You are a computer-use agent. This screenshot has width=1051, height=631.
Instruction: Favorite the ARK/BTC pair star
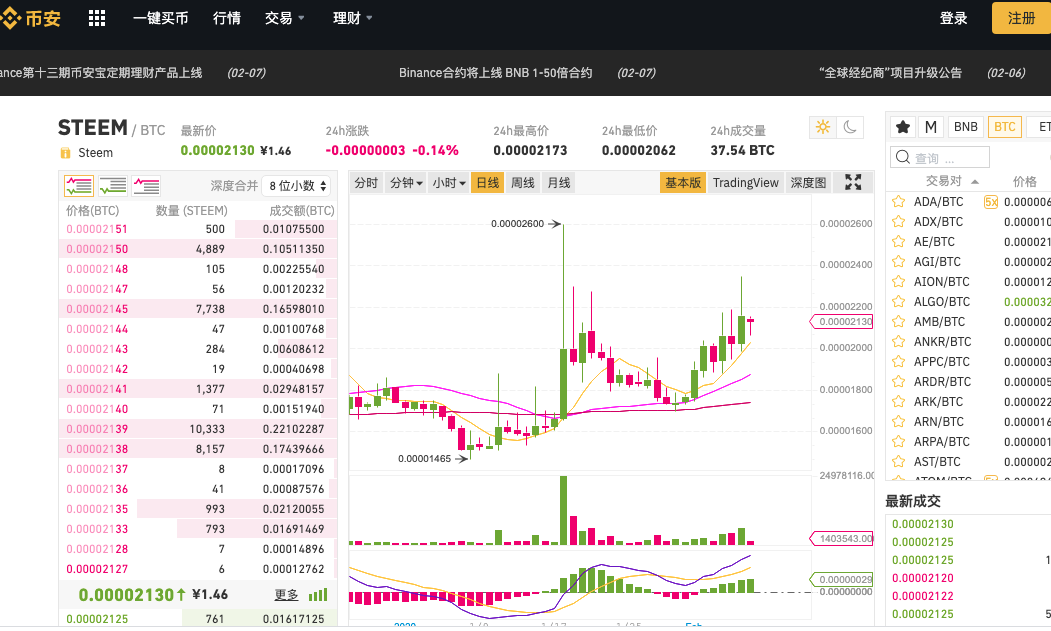tap(898, 402)
